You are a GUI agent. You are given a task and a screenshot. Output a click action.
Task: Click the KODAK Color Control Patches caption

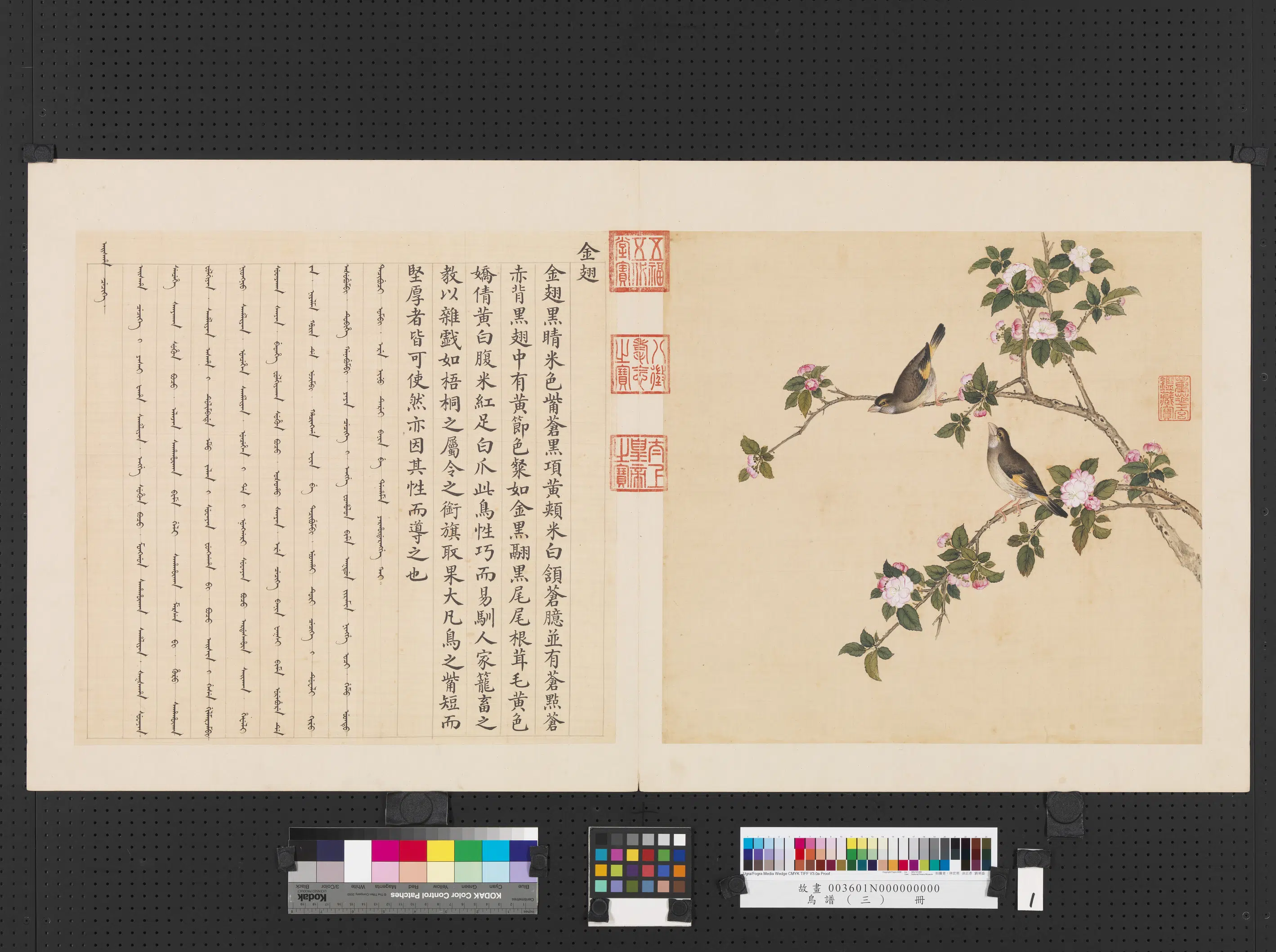pos(446,895)
